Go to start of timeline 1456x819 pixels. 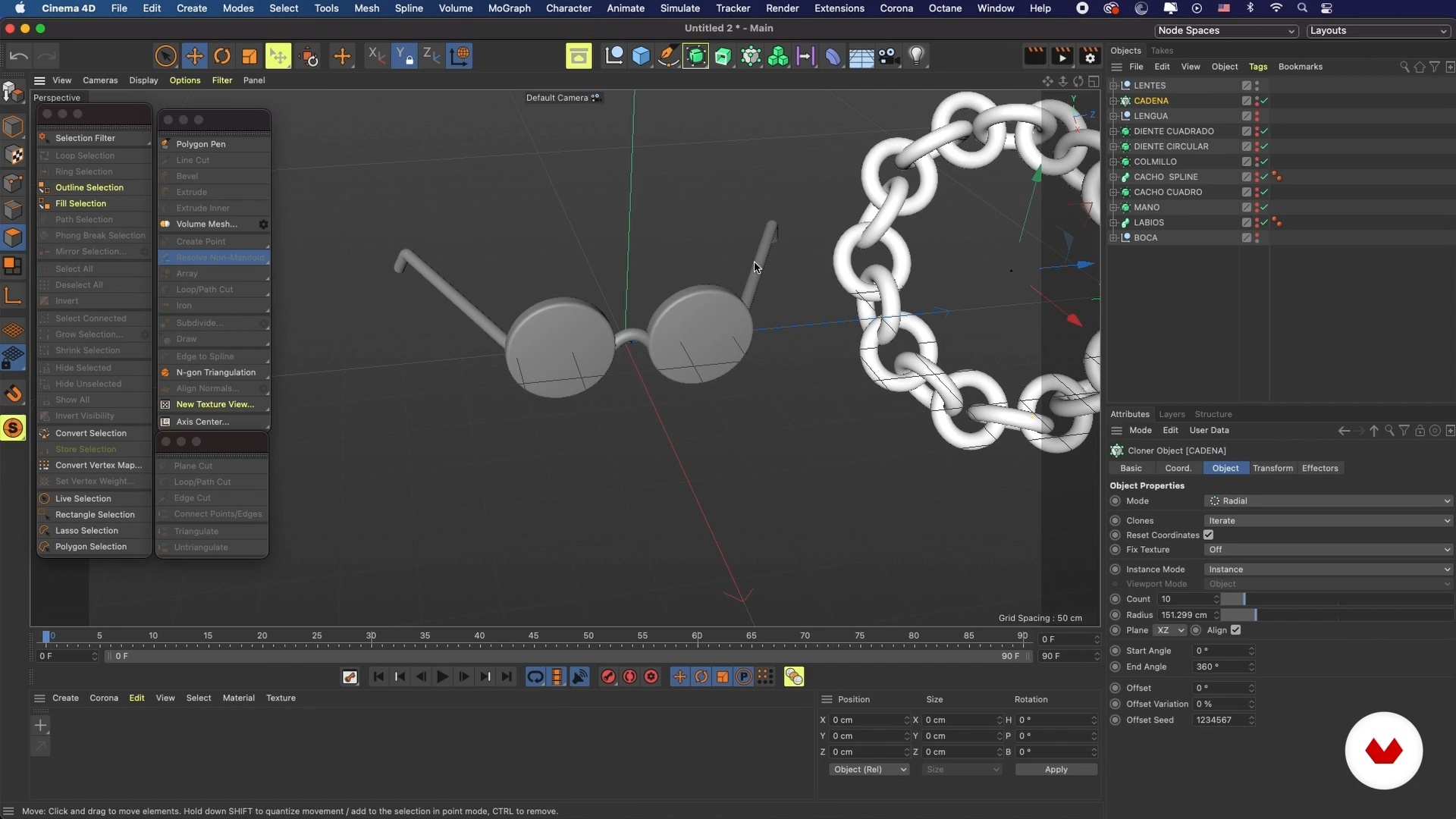click(378, 676)
